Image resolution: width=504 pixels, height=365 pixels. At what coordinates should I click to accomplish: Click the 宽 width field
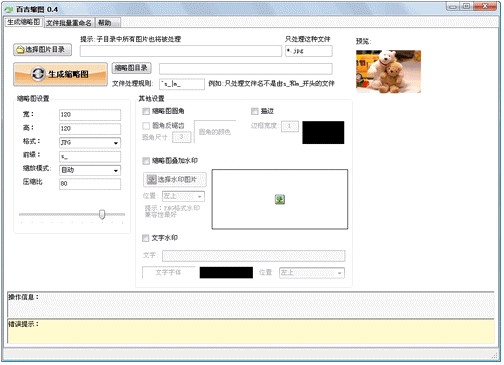(90, 115)
